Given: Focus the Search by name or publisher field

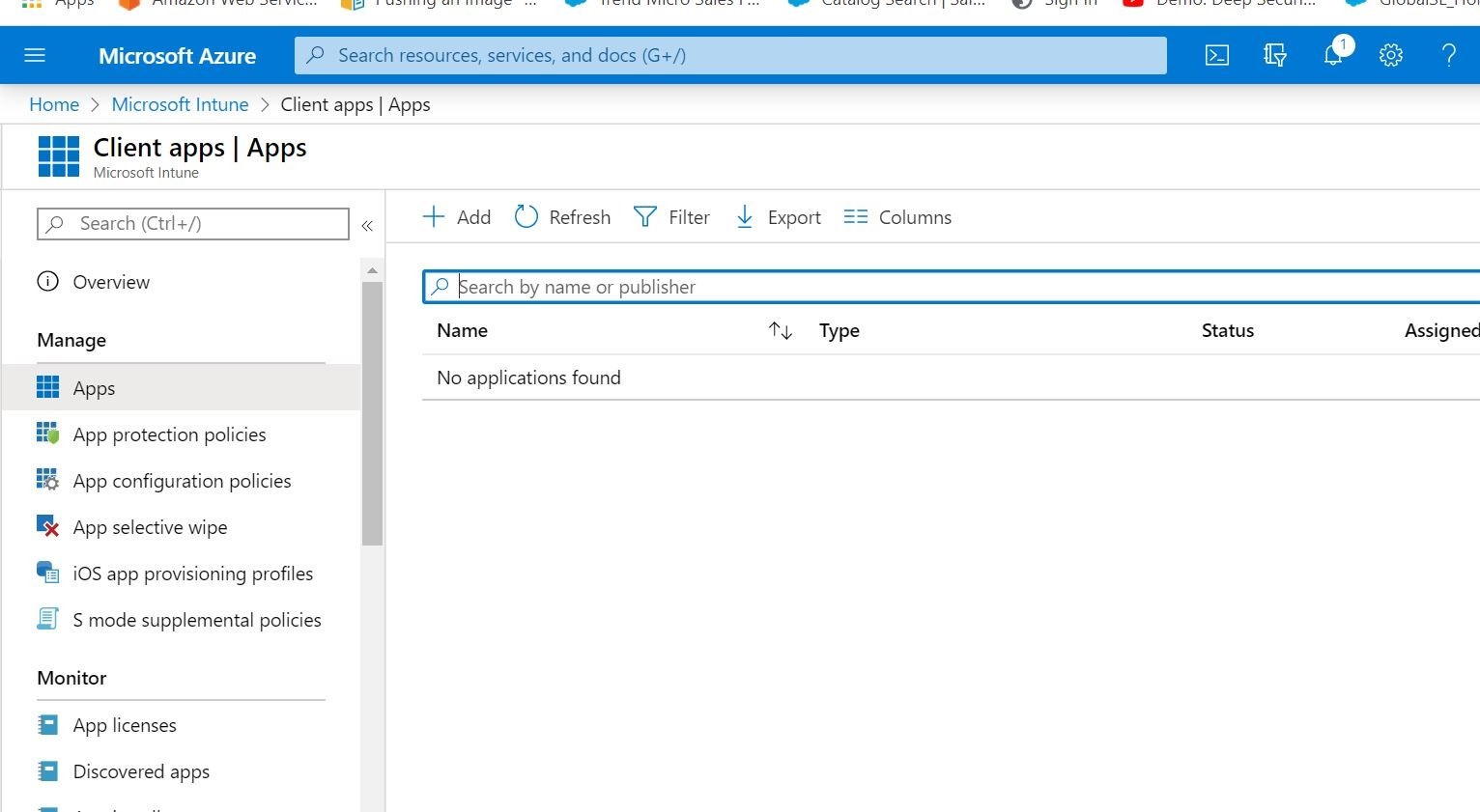Looking at the screenshot, I should [952, 287].
